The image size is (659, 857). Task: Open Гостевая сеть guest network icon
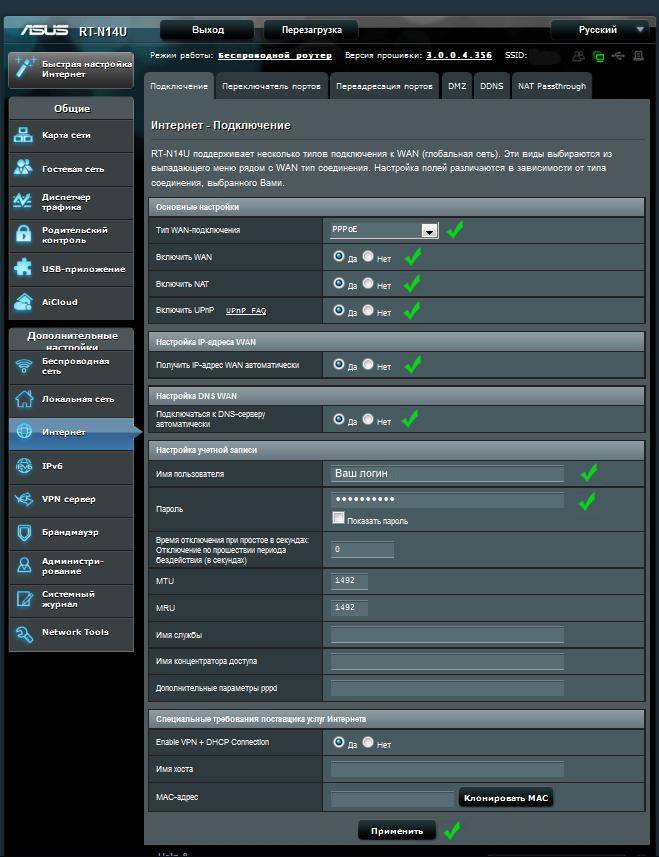point(23,169)
